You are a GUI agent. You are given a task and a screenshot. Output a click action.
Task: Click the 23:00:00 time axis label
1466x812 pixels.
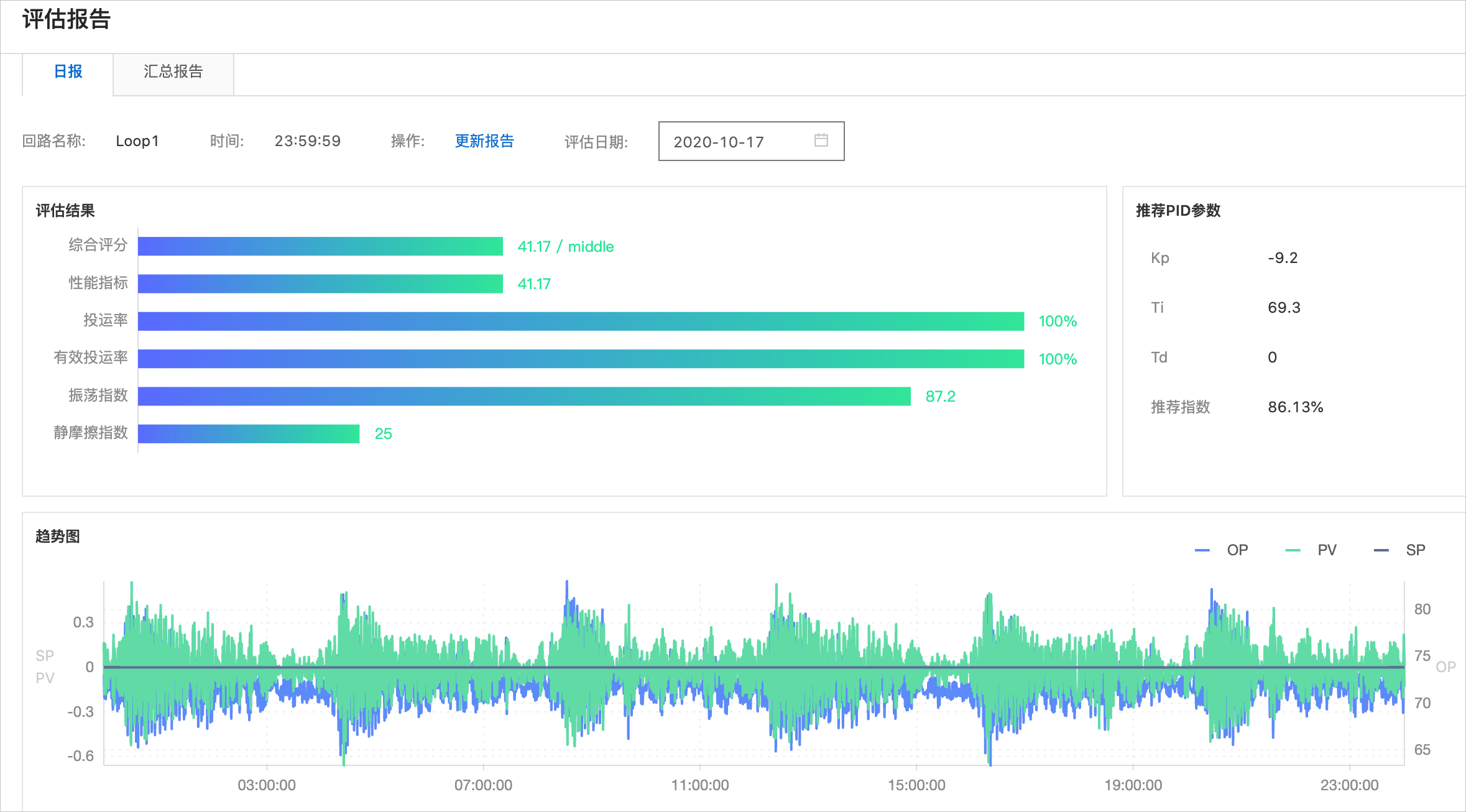(1350, 785)
